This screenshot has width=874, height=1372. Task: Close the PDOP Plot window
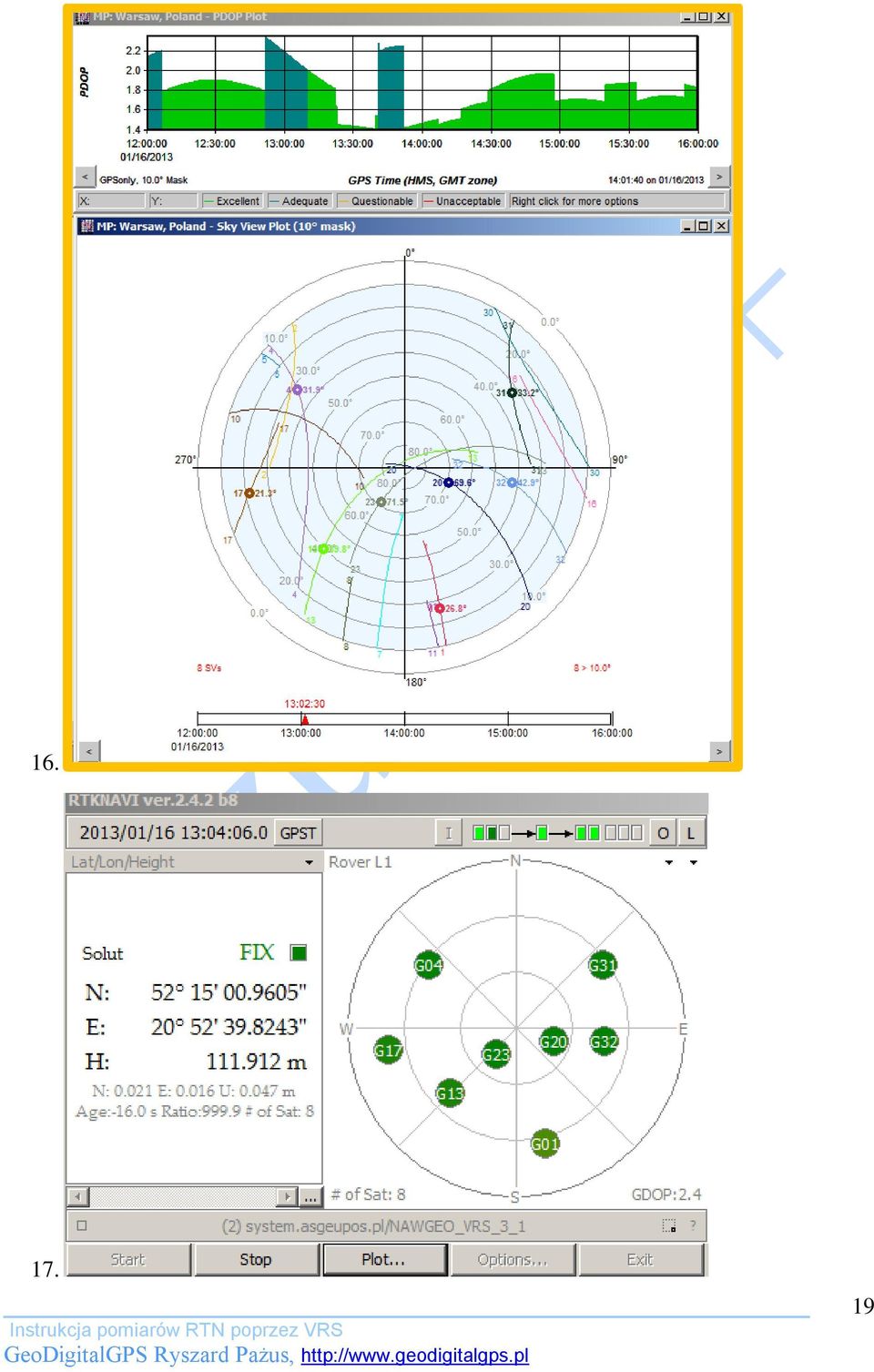(721, 16)
